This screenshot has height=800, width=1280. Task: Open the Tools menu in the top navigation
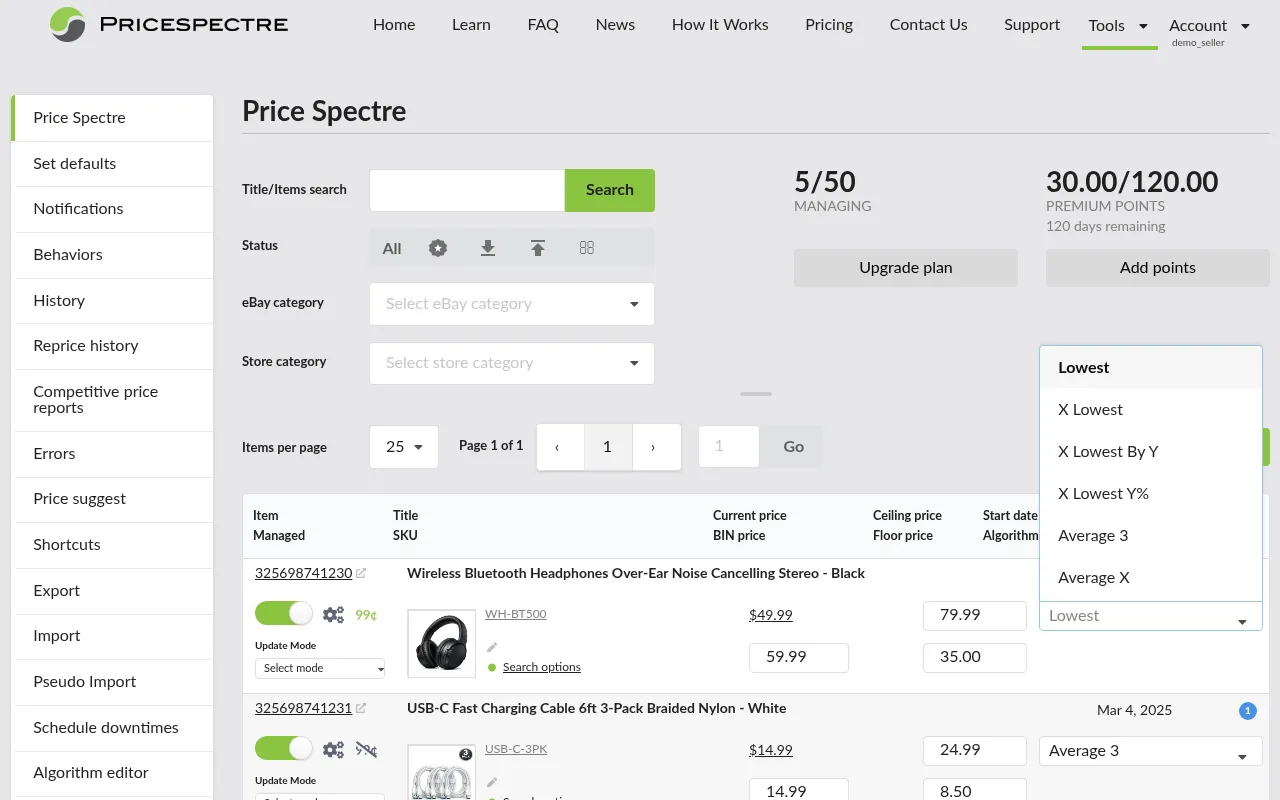coord(1113,25)
